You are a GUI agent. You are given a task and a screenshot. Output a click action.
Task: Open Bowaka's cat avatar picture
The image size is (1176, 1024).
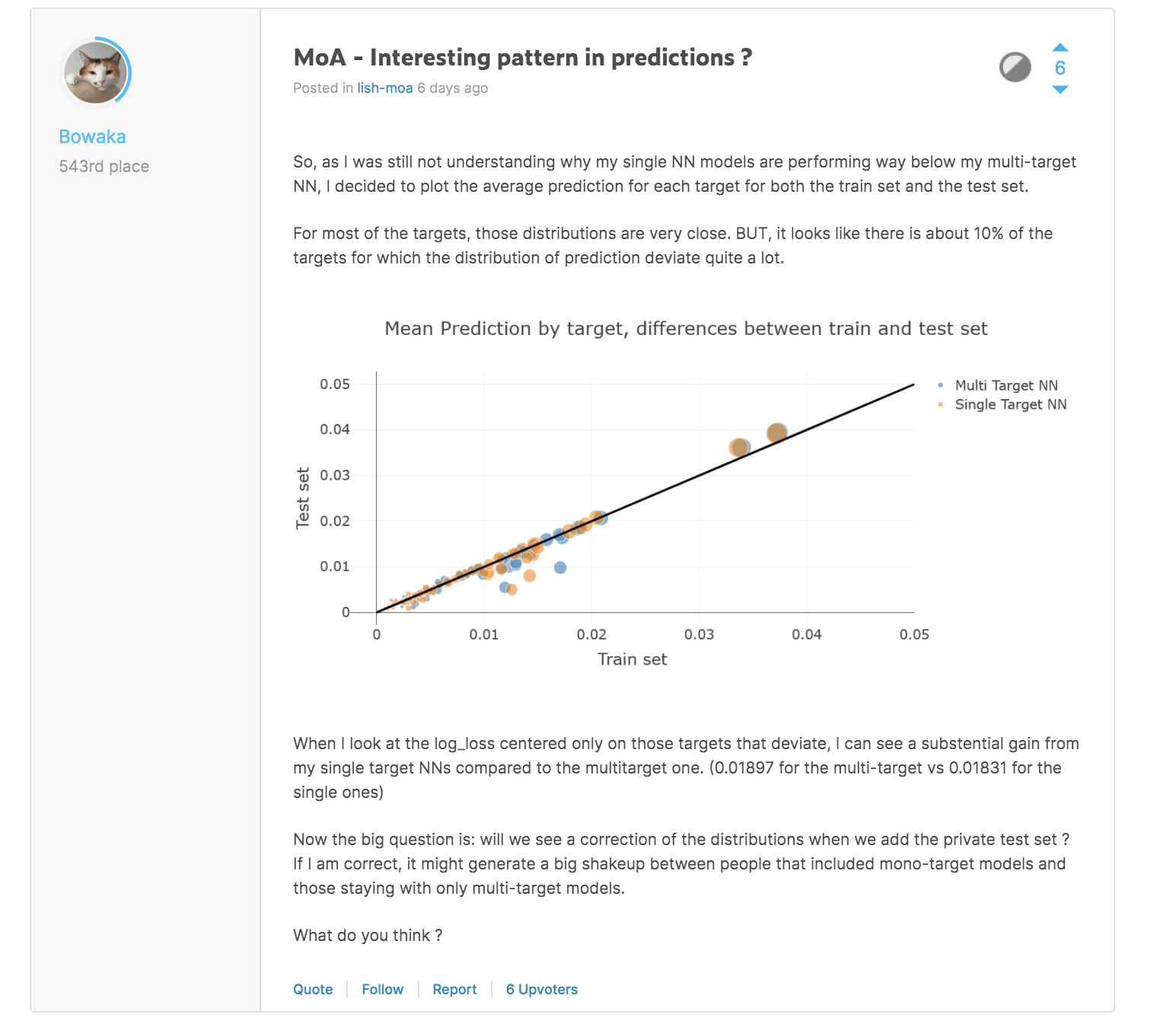(x=96, y=73)
